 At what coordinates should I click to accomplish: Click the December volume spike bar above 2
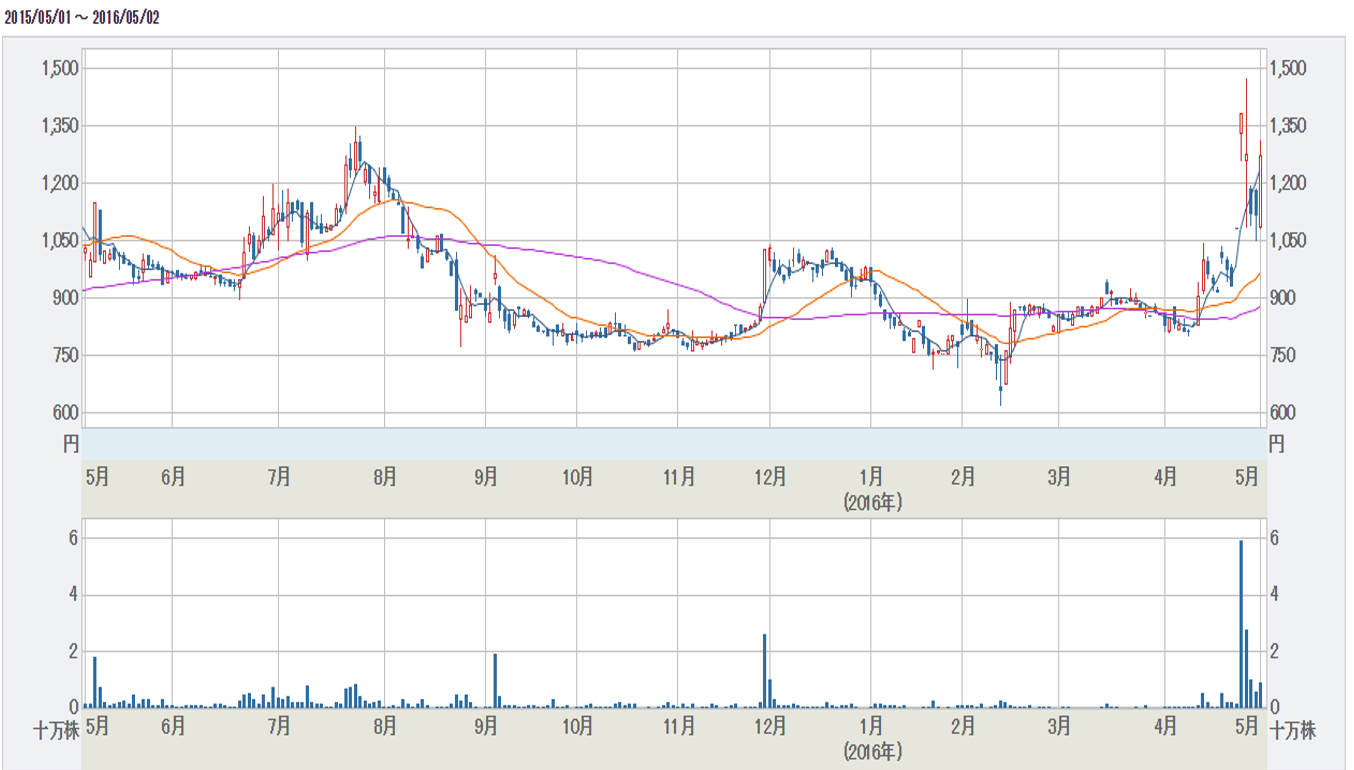click(x=764, y=671)
